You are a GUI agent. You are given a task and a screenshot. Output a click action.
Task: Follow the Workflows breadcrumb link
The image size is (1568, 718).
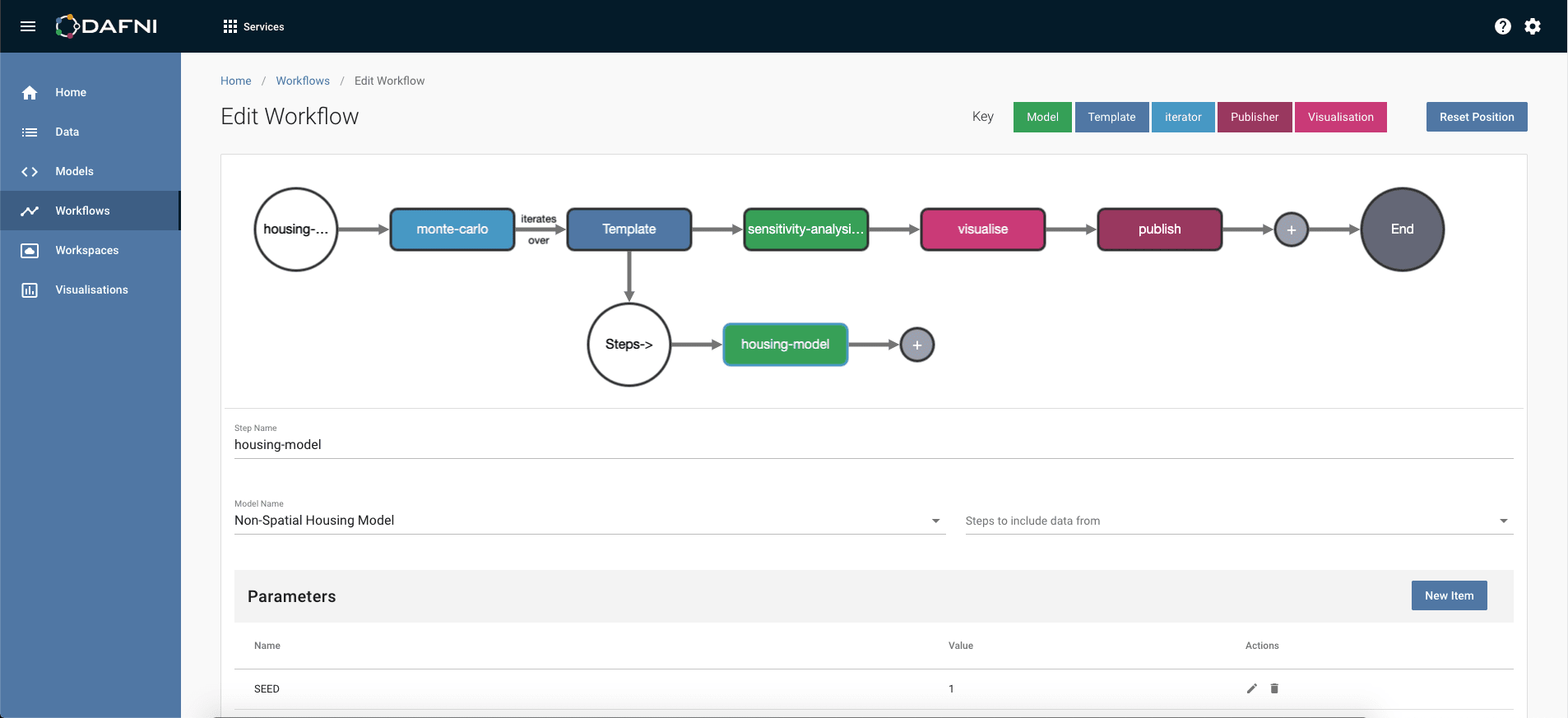303,81
